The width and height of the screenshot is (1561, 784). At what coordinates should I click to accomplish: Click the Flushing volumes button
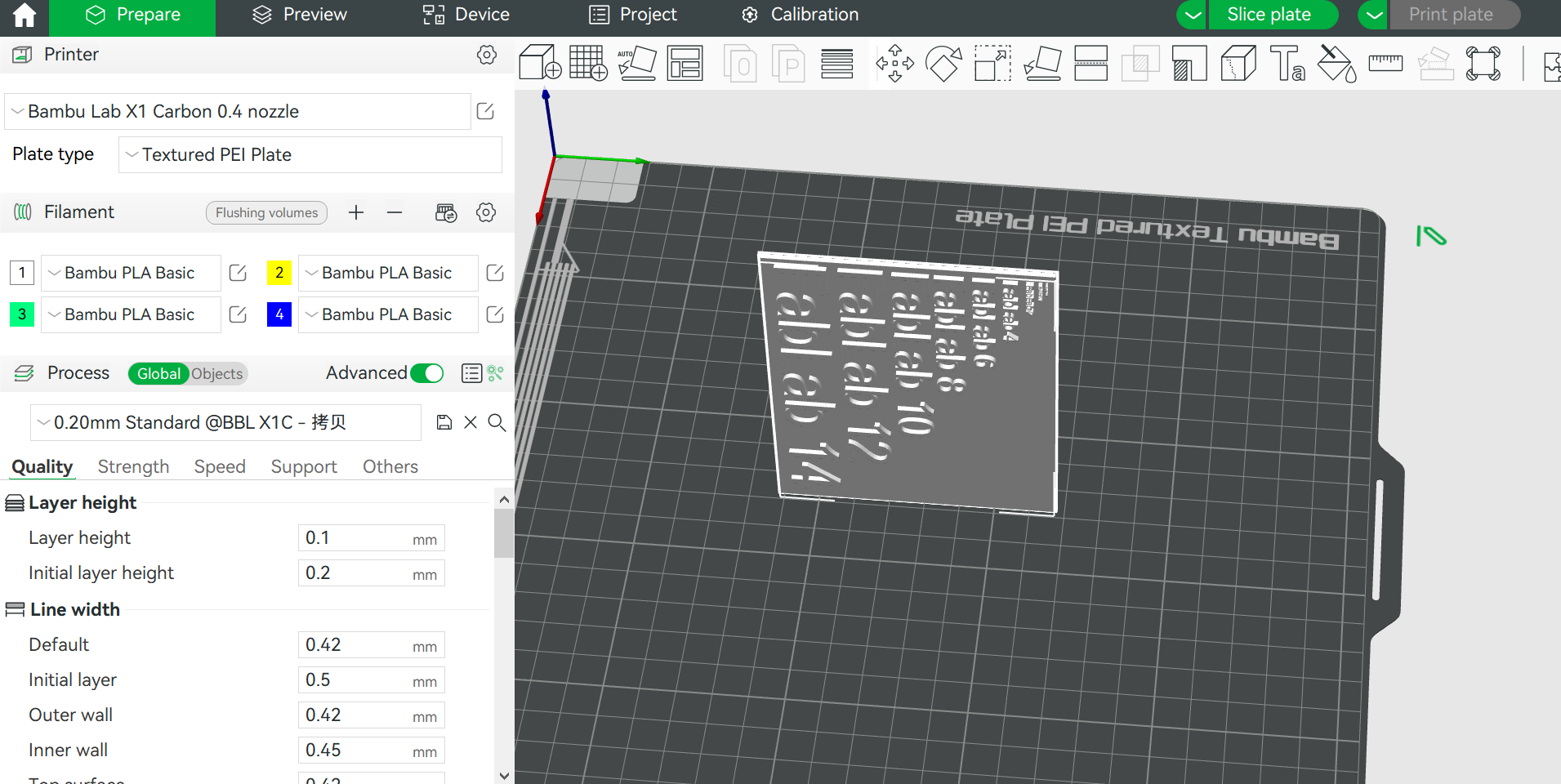[x=266, y=212]
